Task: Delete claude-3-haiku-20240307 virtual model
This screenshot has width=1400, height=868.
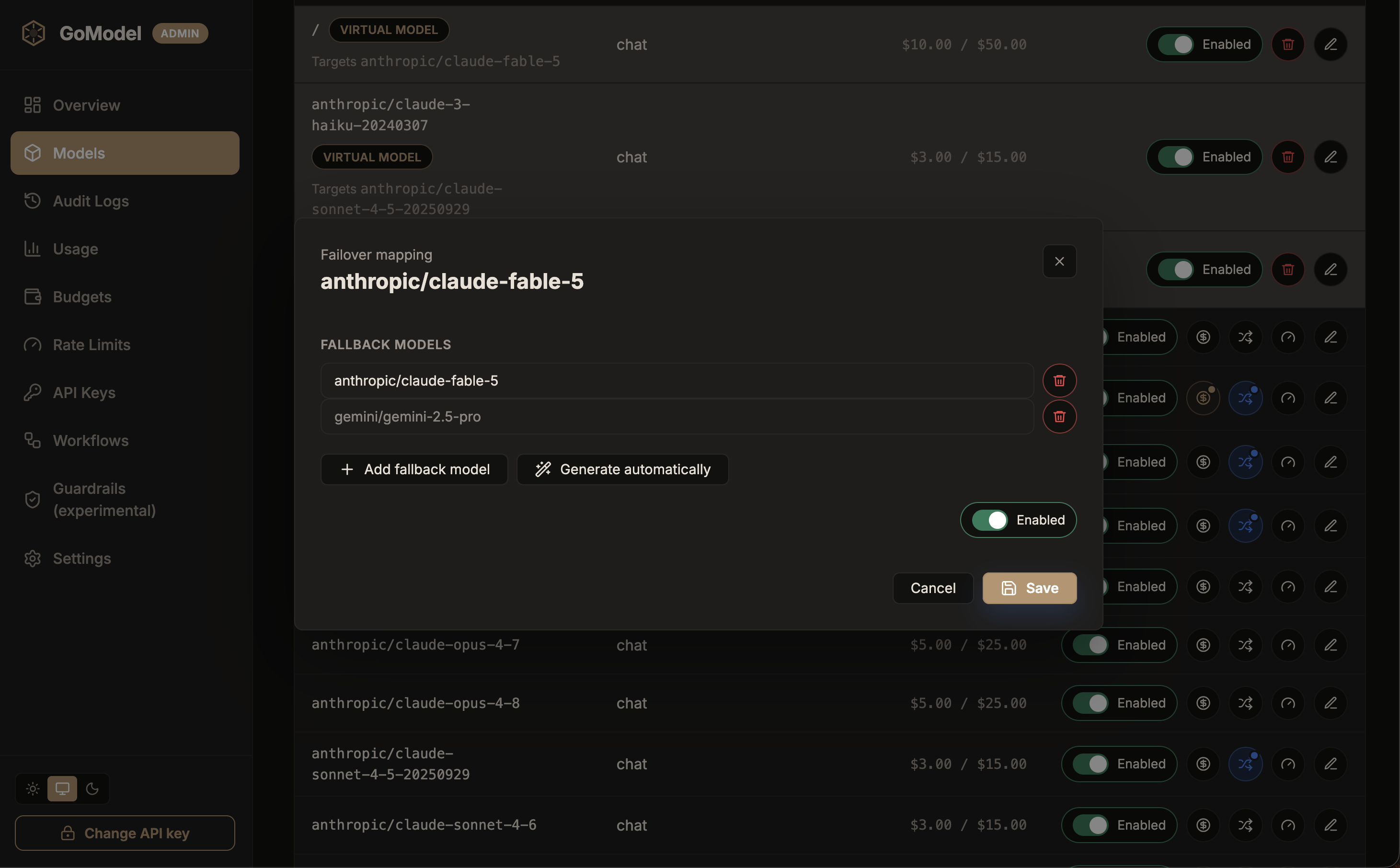Action: 1287,157
